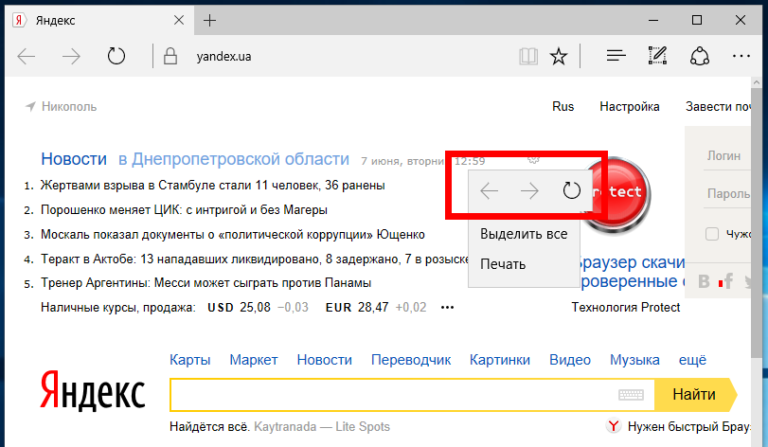Open a new tab with plus button
The height and width of the screenshot is (447, 768).
[x=210, y=21]
